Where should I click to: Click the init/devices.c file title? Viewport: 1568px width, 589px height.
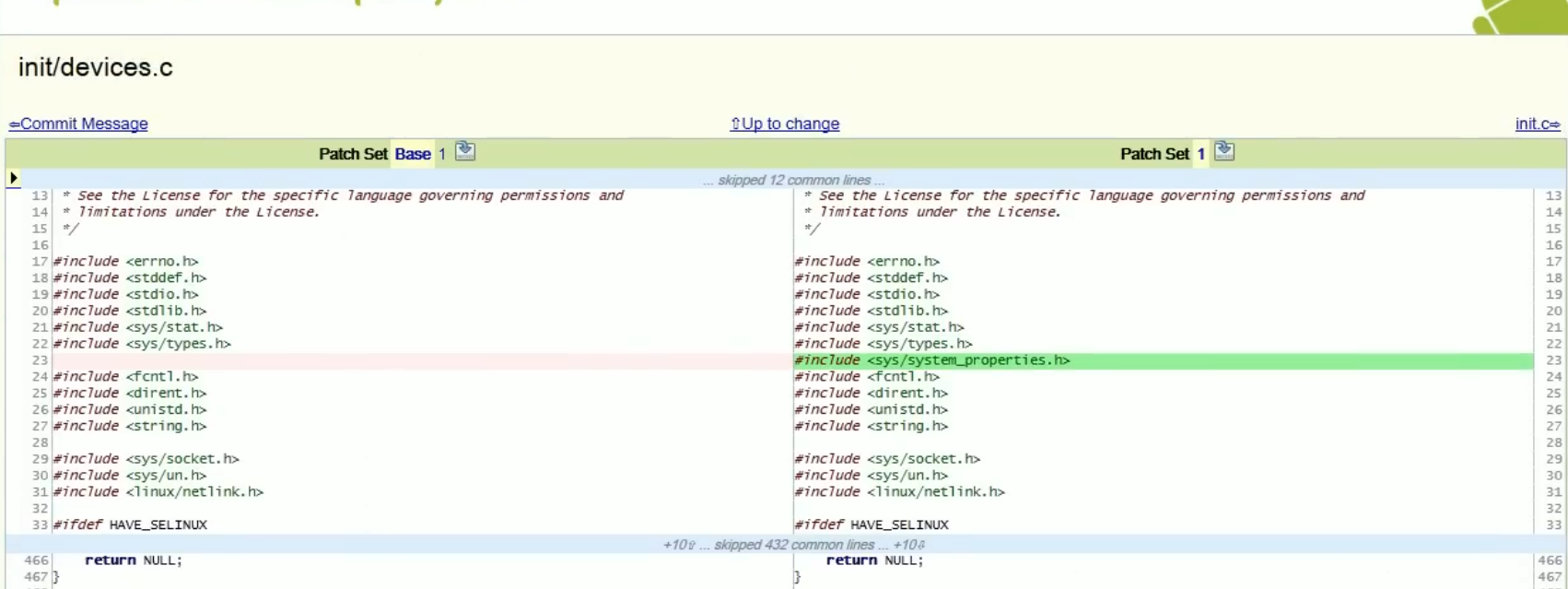[96, 67]
